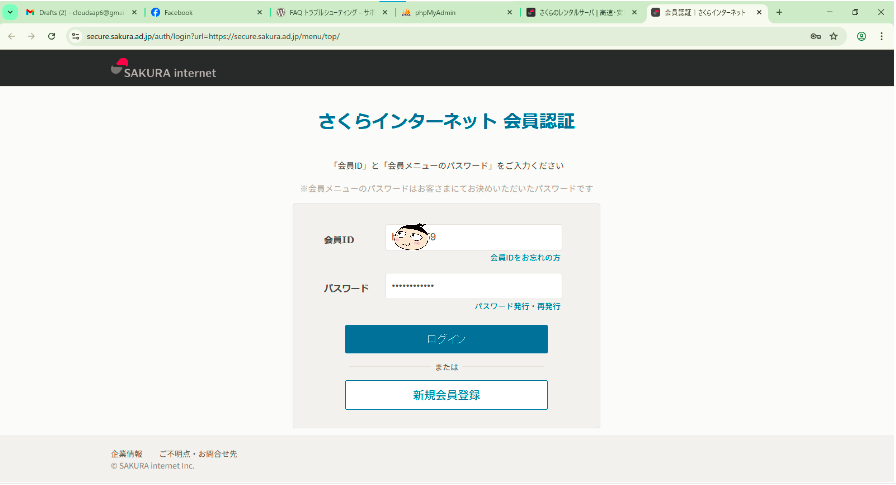Screen dimensions: 896x485
Task: Close the FAQ トラブルシューティング tab
Action: pyautogui.click(x=385, y=12)
